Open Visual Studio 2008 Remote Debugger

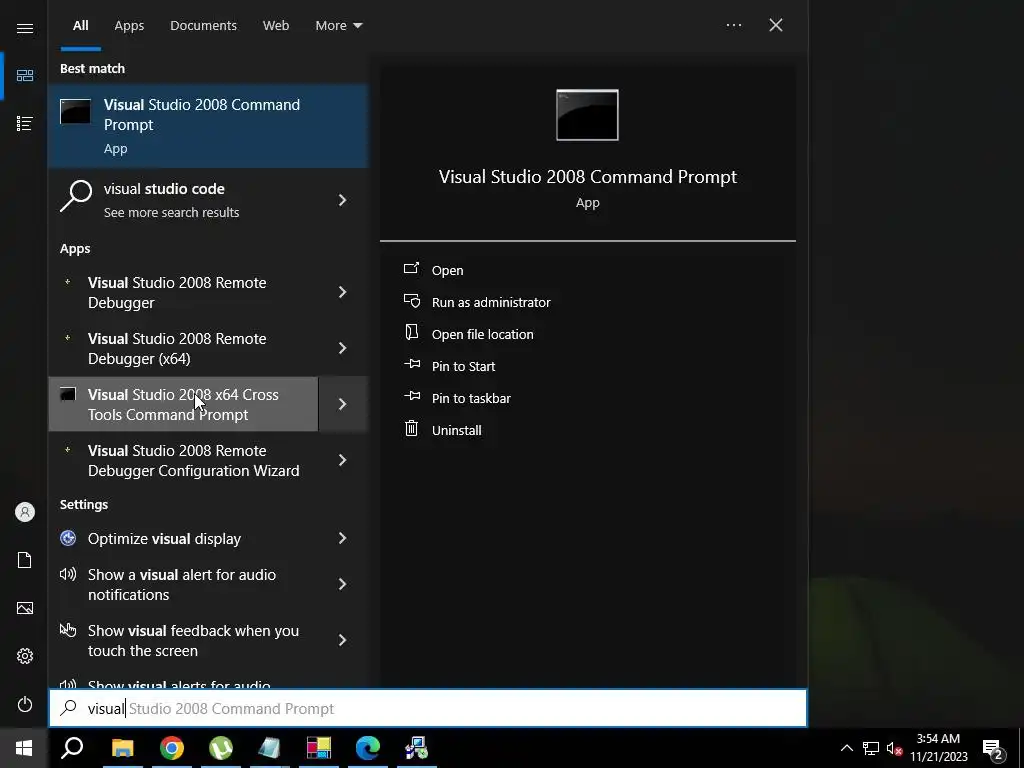tap(184, 293)
